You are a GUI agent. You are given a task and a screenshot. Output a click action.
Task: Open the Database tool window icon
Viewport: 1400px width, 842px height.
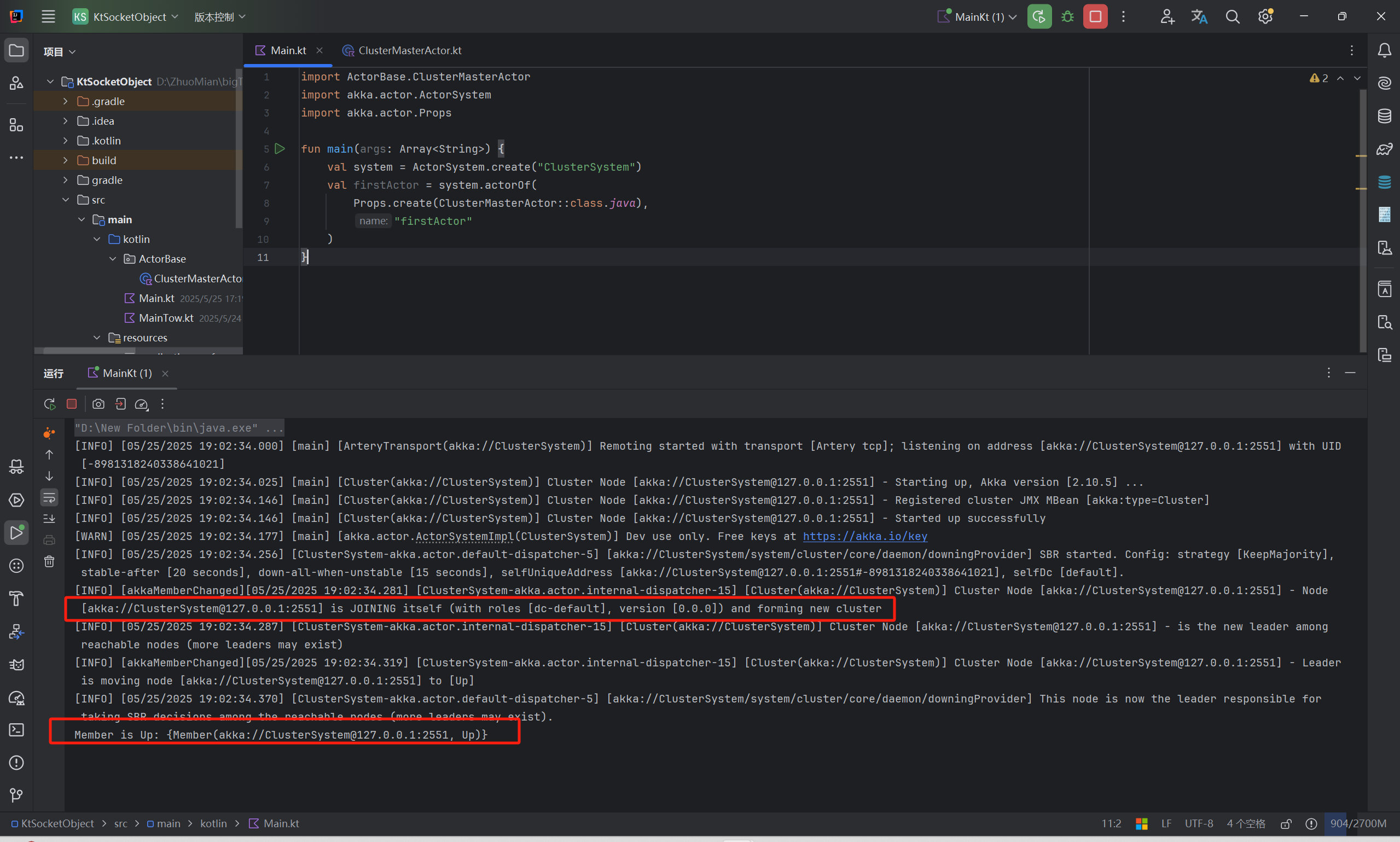[1385, 116]
